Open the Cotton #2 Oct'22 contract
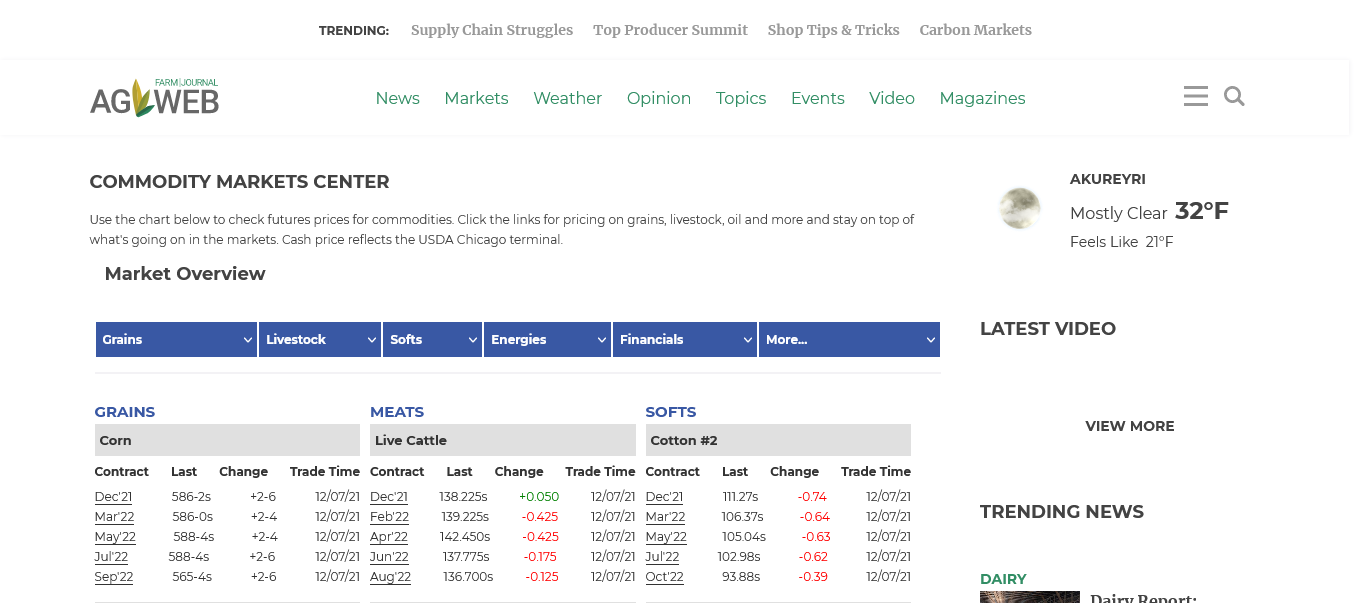 pyautogui.click(x=664, y=577)
